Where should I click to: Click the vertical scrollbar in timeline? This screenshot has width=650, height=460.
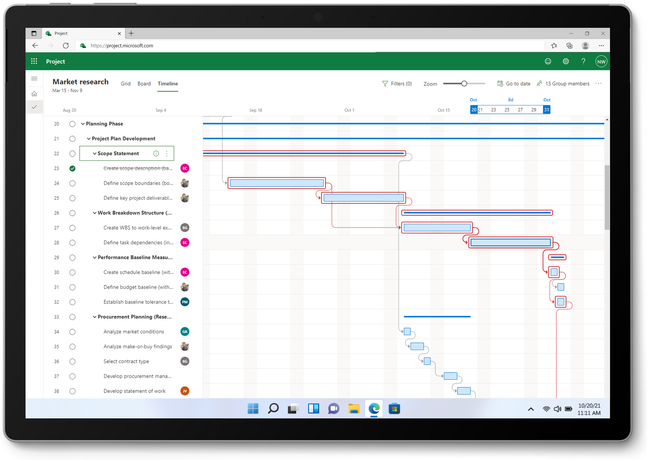[607, 197]
